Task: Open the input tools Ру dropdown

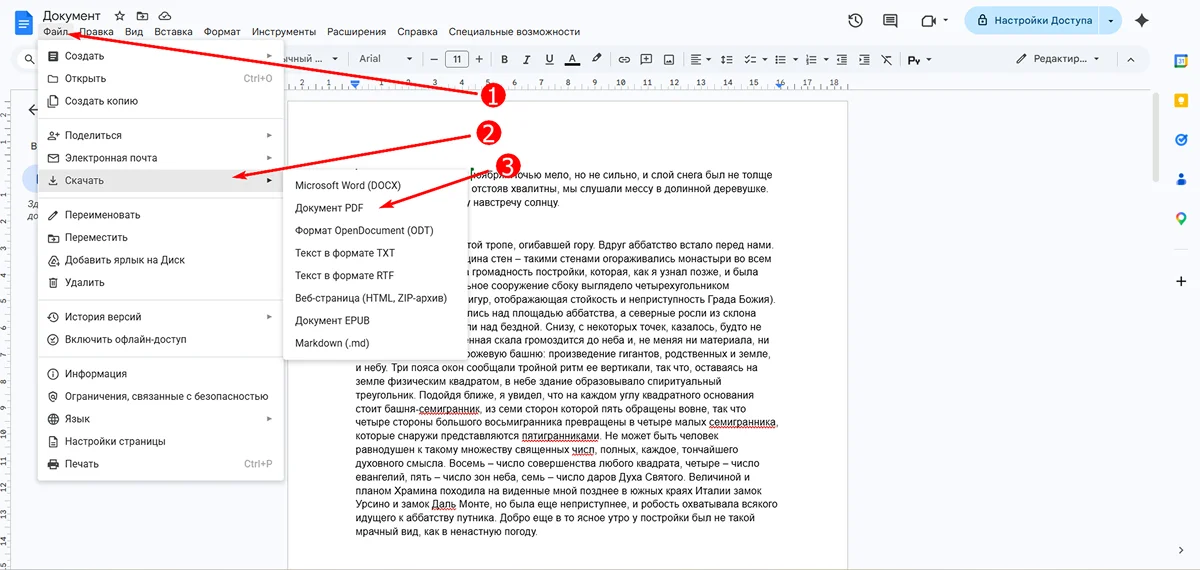Action: point(919,59)
